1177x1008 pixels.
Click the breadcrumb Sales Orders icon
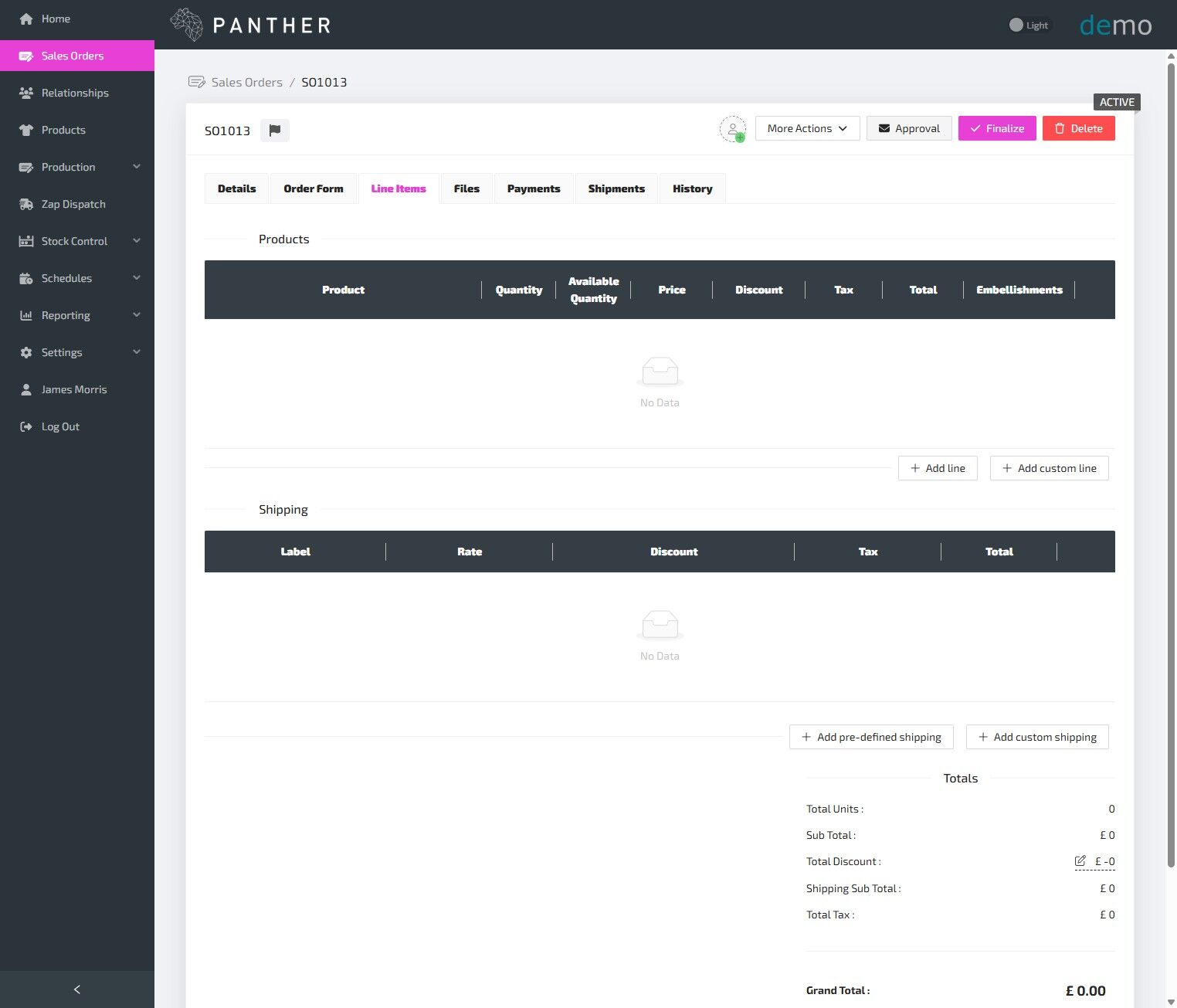pyautogui.click(x=197, y=82)
